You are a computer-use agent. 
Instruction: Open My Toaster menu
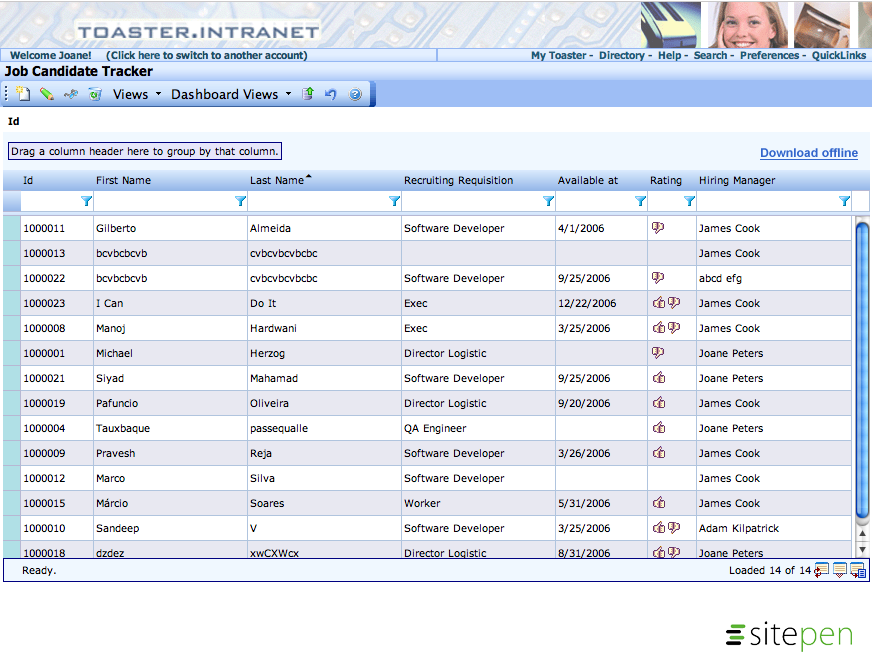(x=559, y=55)
